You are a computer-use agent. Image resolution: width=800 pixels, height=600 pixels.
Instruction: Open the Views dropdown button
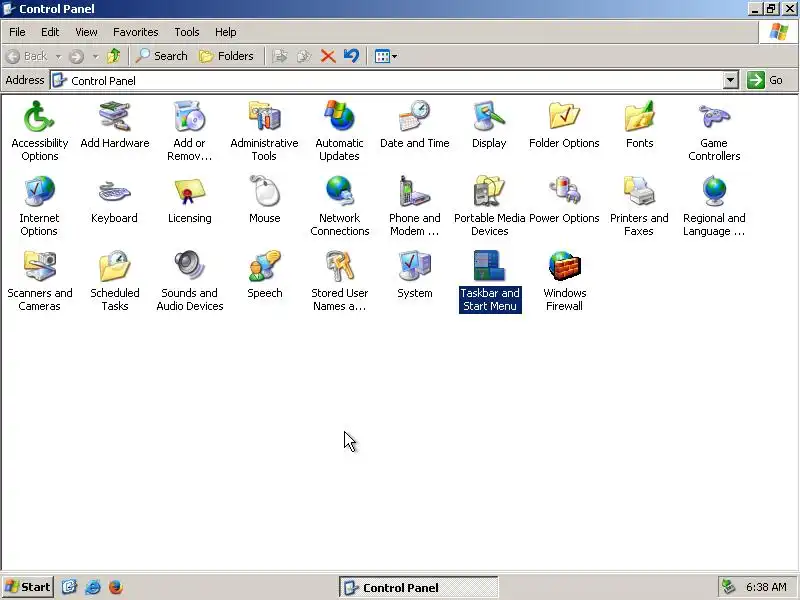pyautogui.click(x=386, y=56)
